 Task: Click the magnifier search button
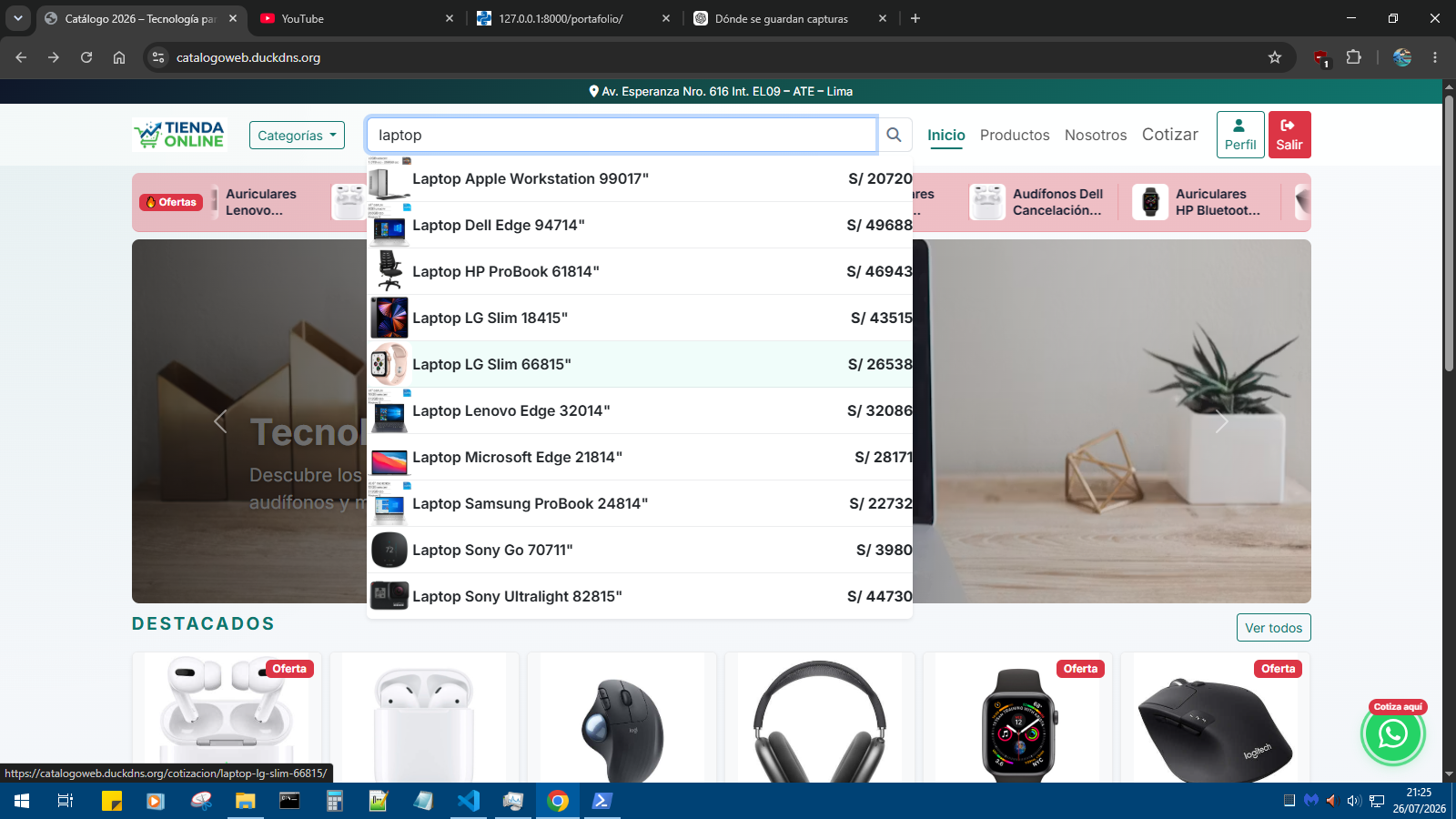(x=894, y=135)
